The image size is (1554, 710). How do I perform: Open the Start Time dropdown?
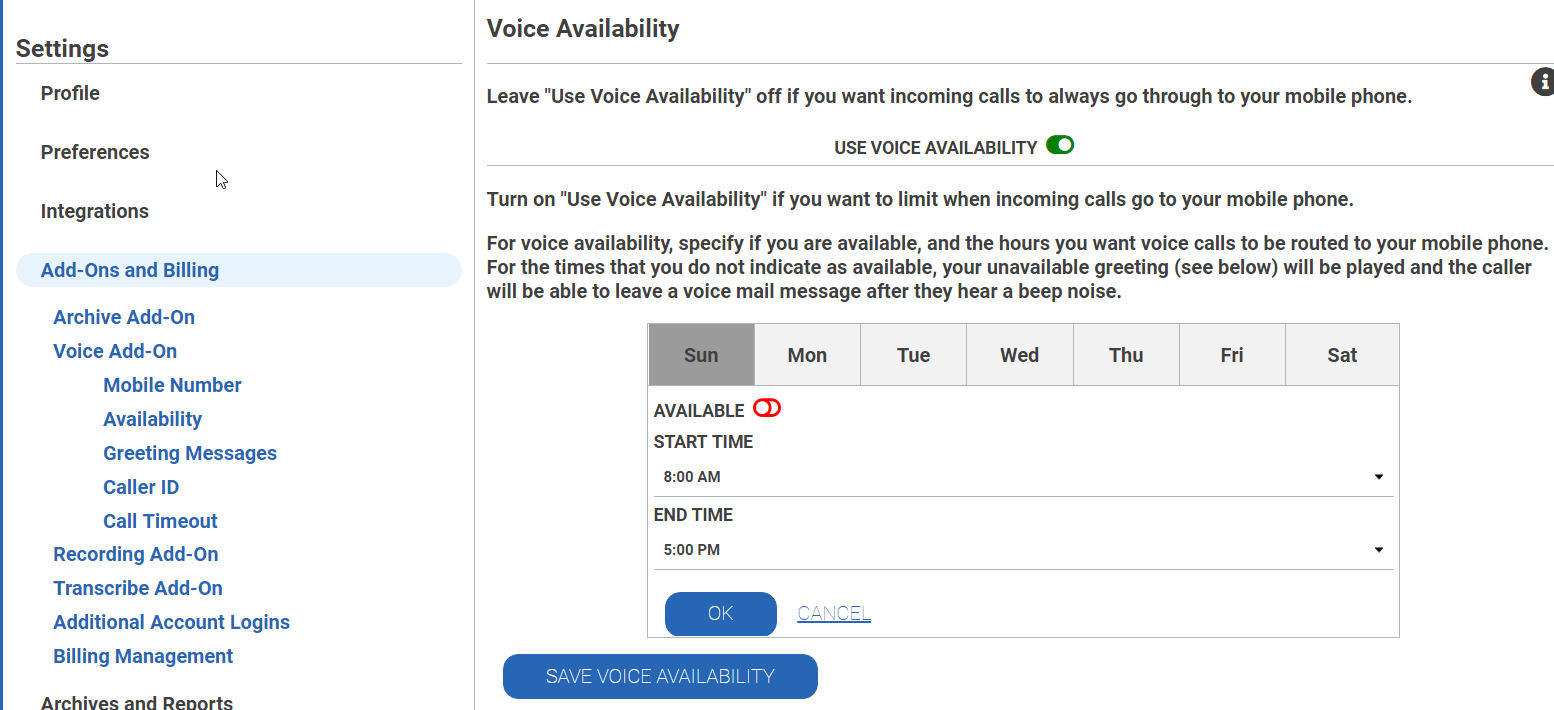[x=1022, y=477]
